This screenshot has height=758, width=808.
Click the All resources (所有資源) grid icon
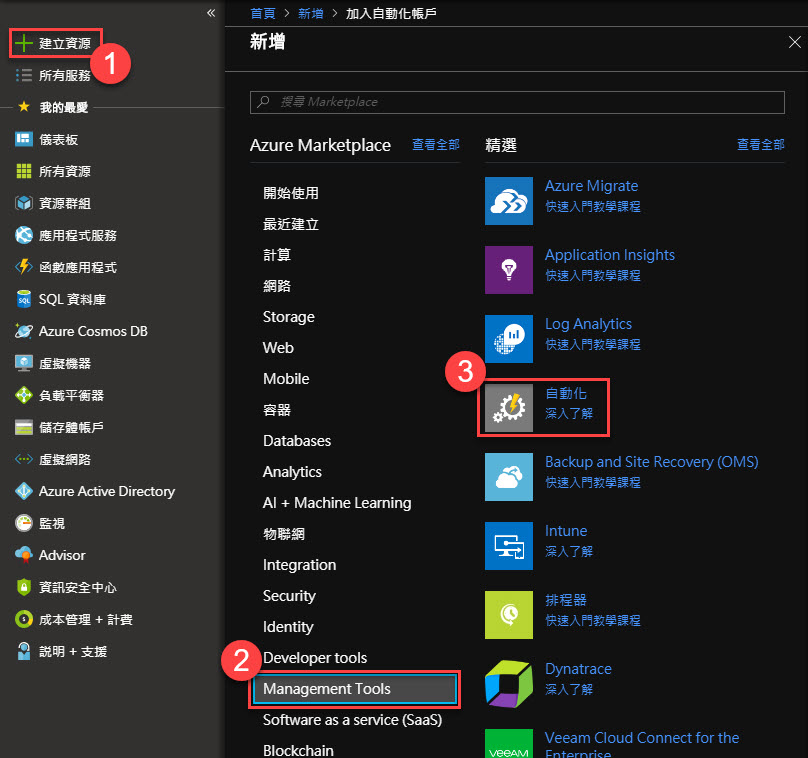[24, 171]
